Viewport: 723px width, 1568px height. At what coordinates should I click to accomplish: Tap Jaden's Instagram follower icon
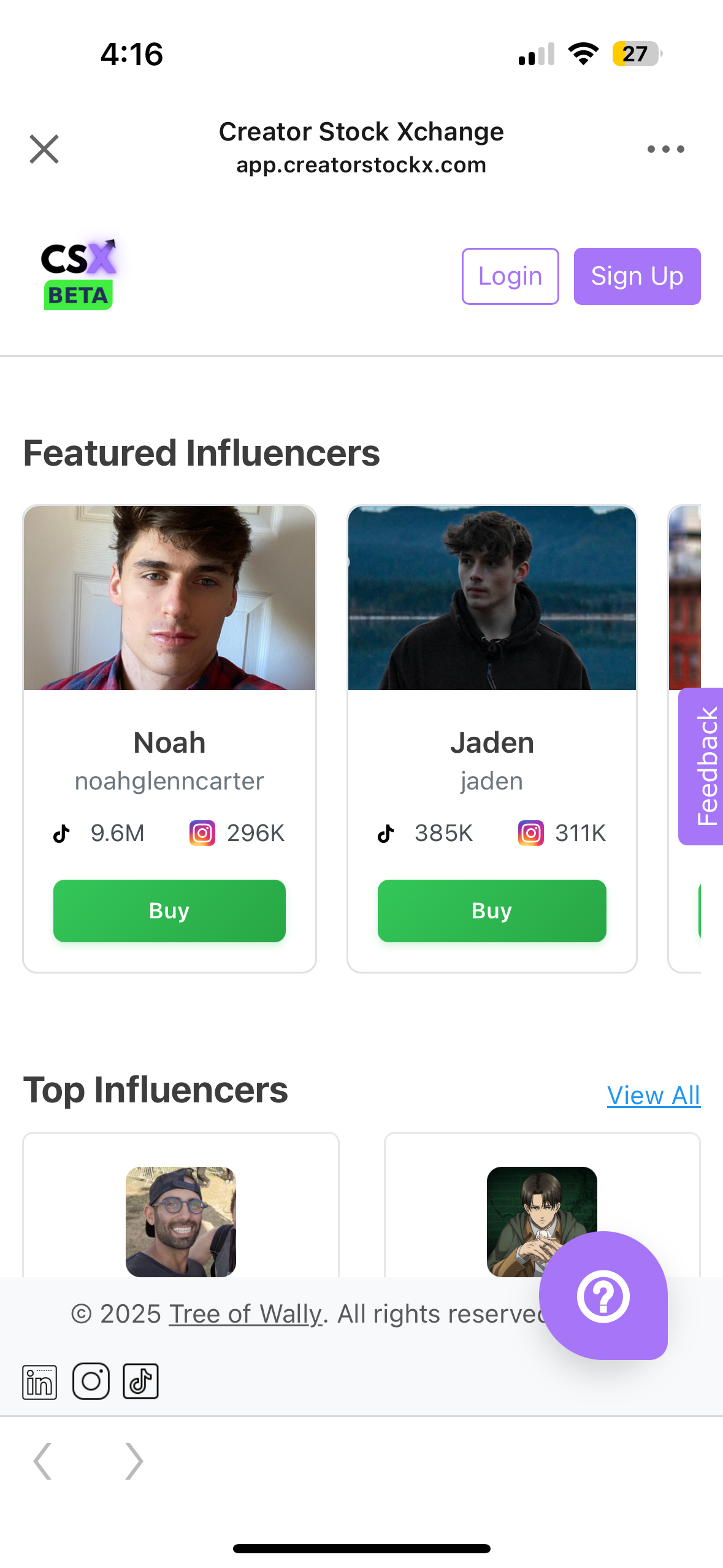pos(530,833)
